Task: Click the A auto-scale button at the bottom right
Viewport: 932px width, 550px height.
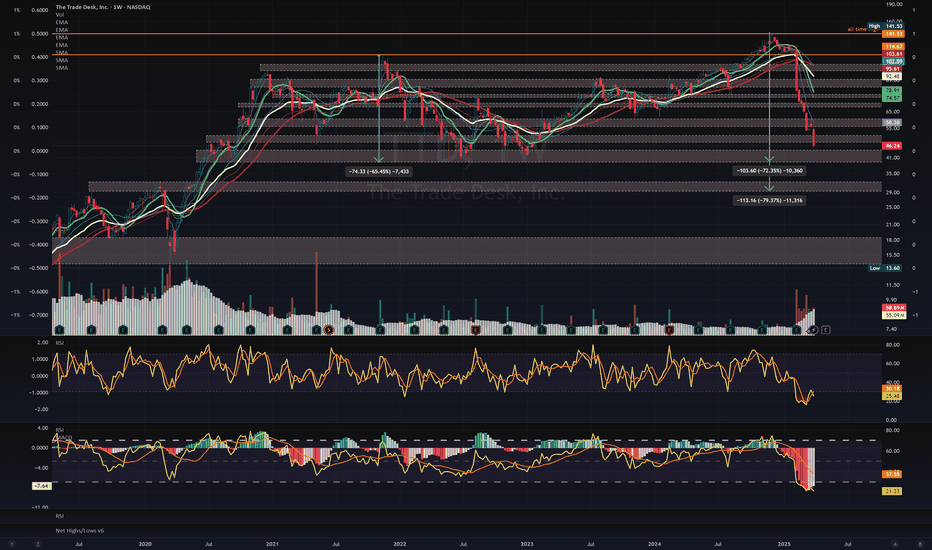Action: 895,544
